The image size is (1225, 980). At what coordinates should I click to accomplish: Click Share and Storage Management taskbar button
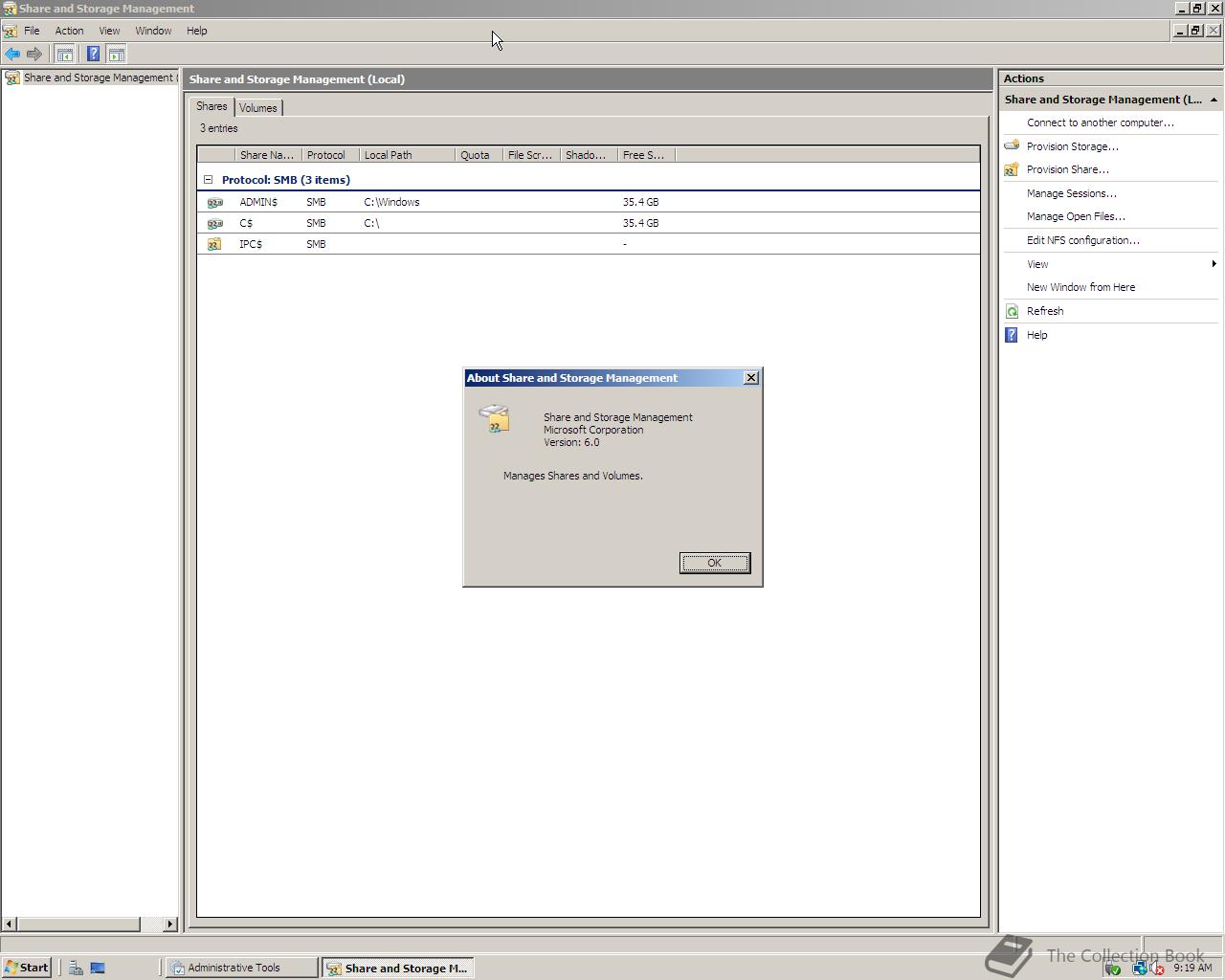[x=398, y=968]
